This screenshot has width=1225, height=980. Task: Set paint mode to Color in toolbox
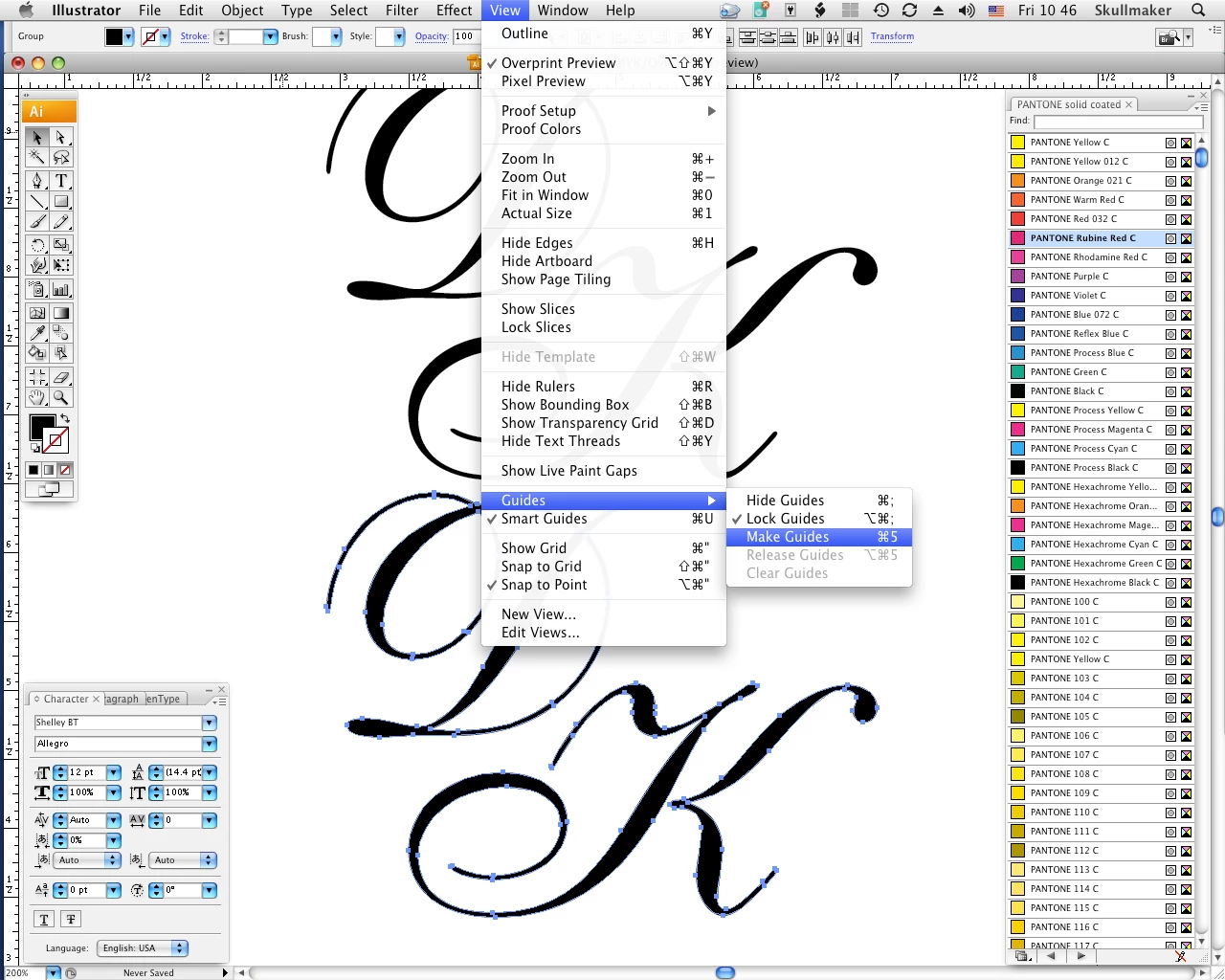[x=33, y=470]
